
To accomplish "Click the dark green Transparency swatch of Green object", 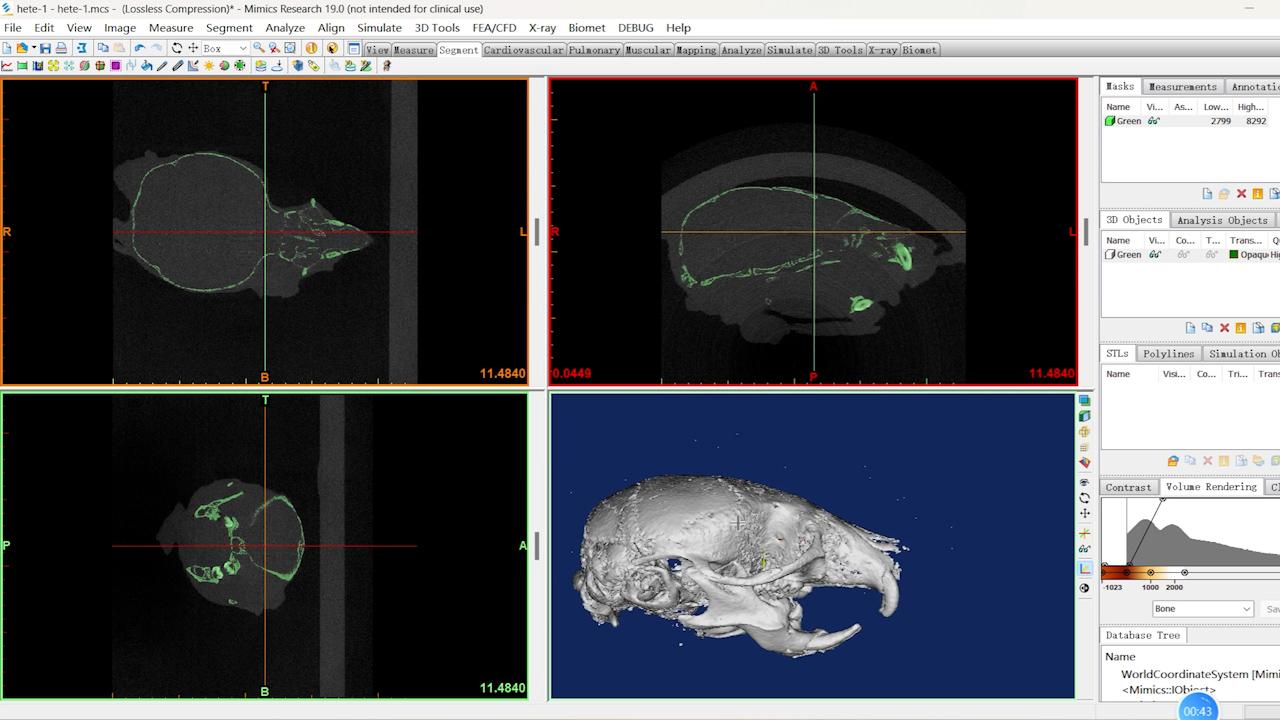I will [x=1234, y=254].
